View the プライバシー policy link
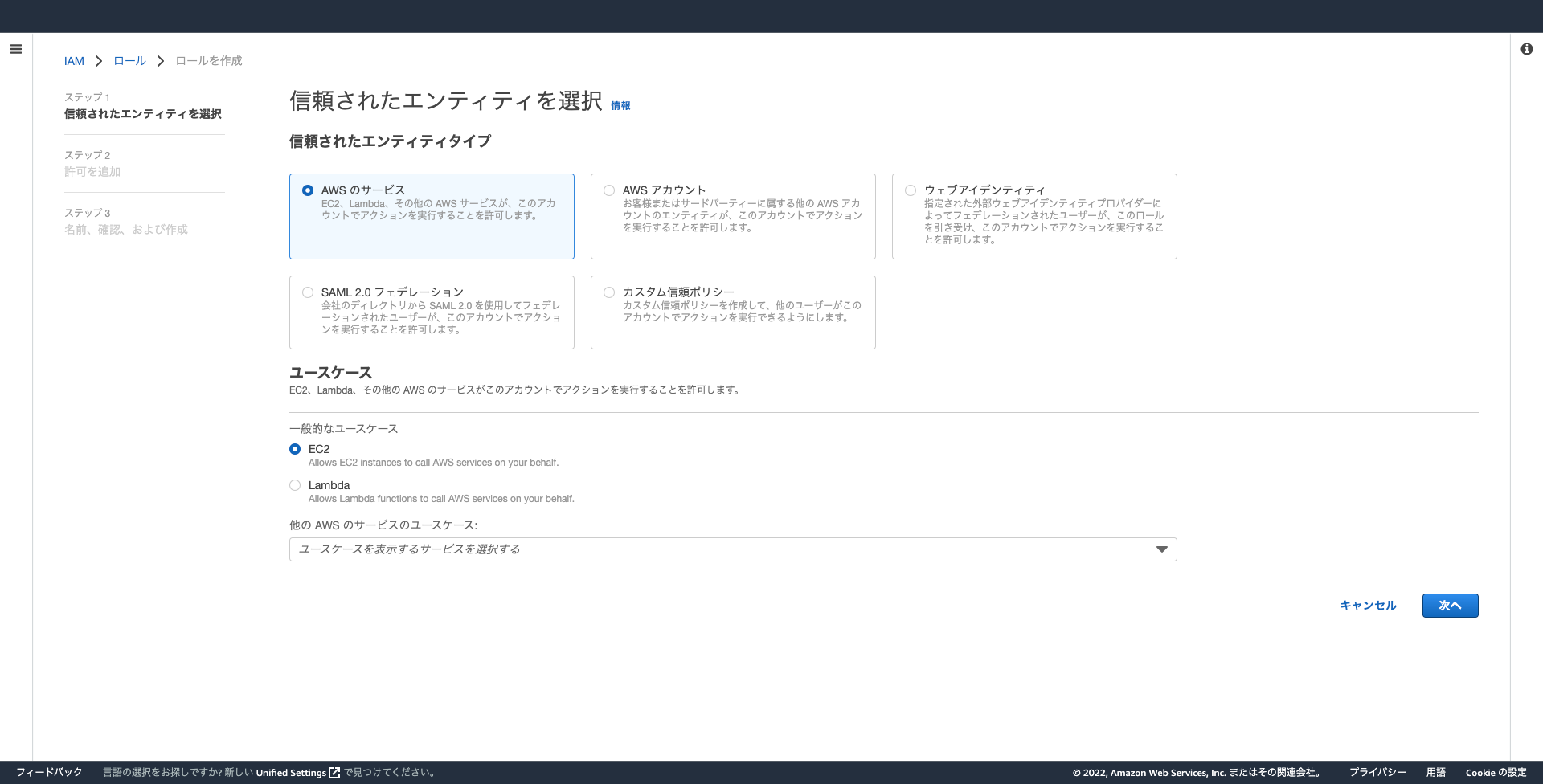 click(x=1377, y=772)
